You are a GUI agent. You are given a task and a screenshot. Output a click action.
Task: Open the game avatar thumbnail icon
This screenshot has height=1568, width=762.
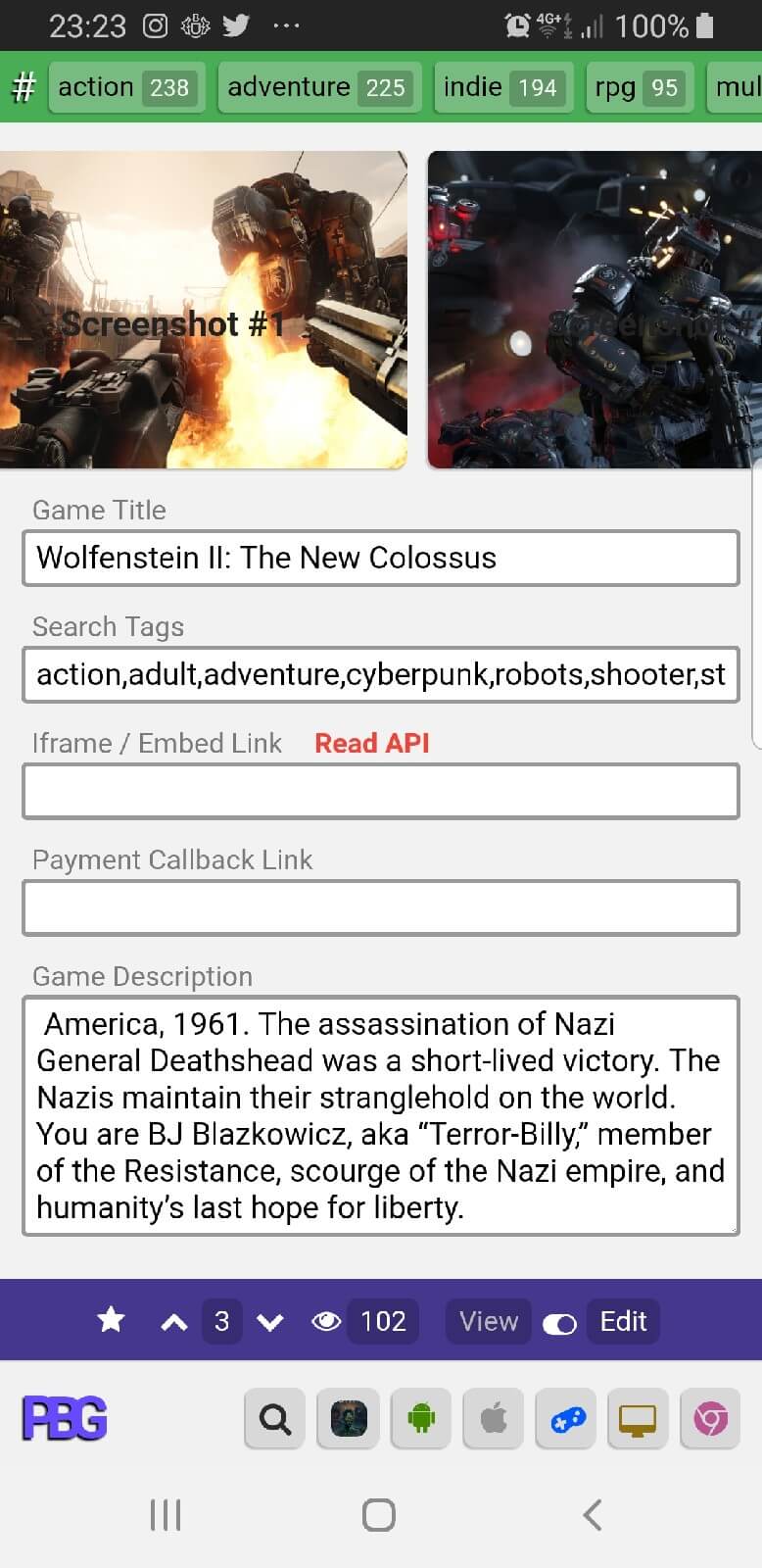pos(349,1418)
